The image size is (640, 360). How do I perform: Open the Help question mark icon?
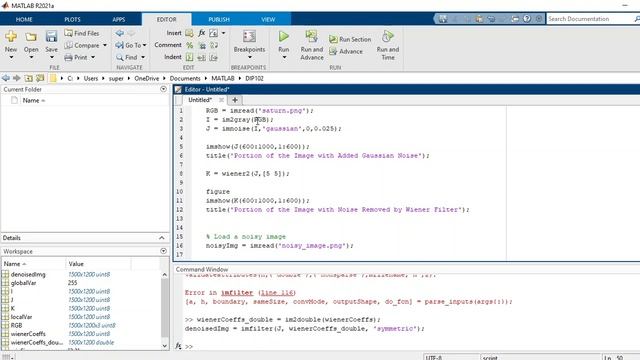click(527, 19)
